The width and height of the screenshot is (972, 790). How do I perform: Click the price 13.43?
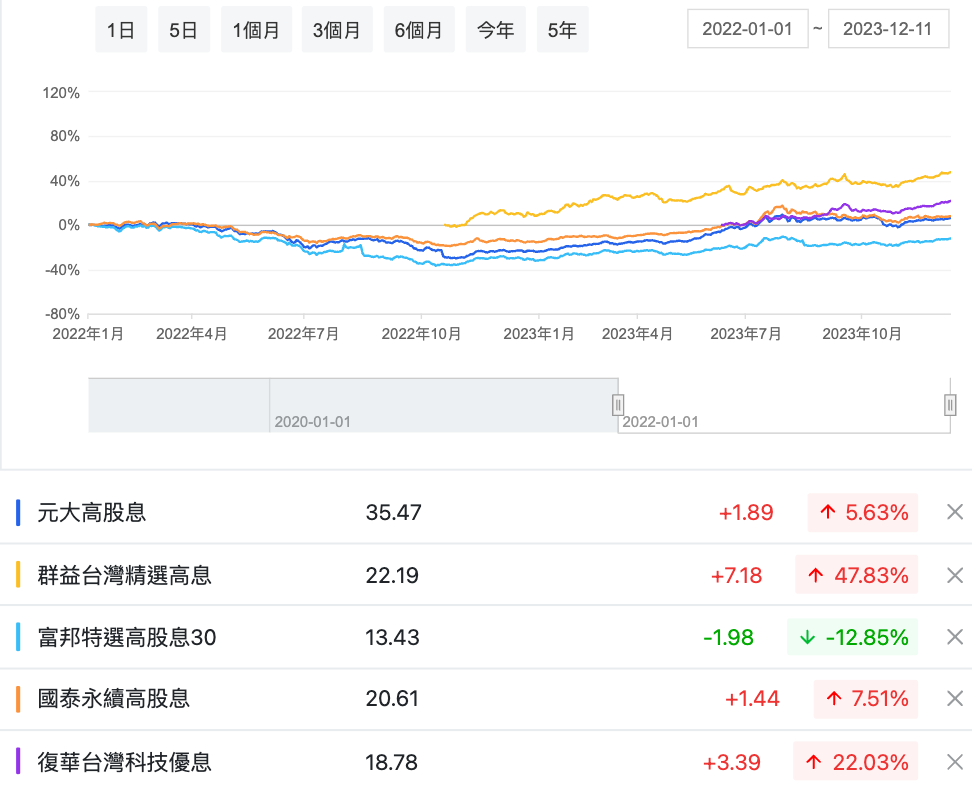pyautogui.click(x=392, y=637)
